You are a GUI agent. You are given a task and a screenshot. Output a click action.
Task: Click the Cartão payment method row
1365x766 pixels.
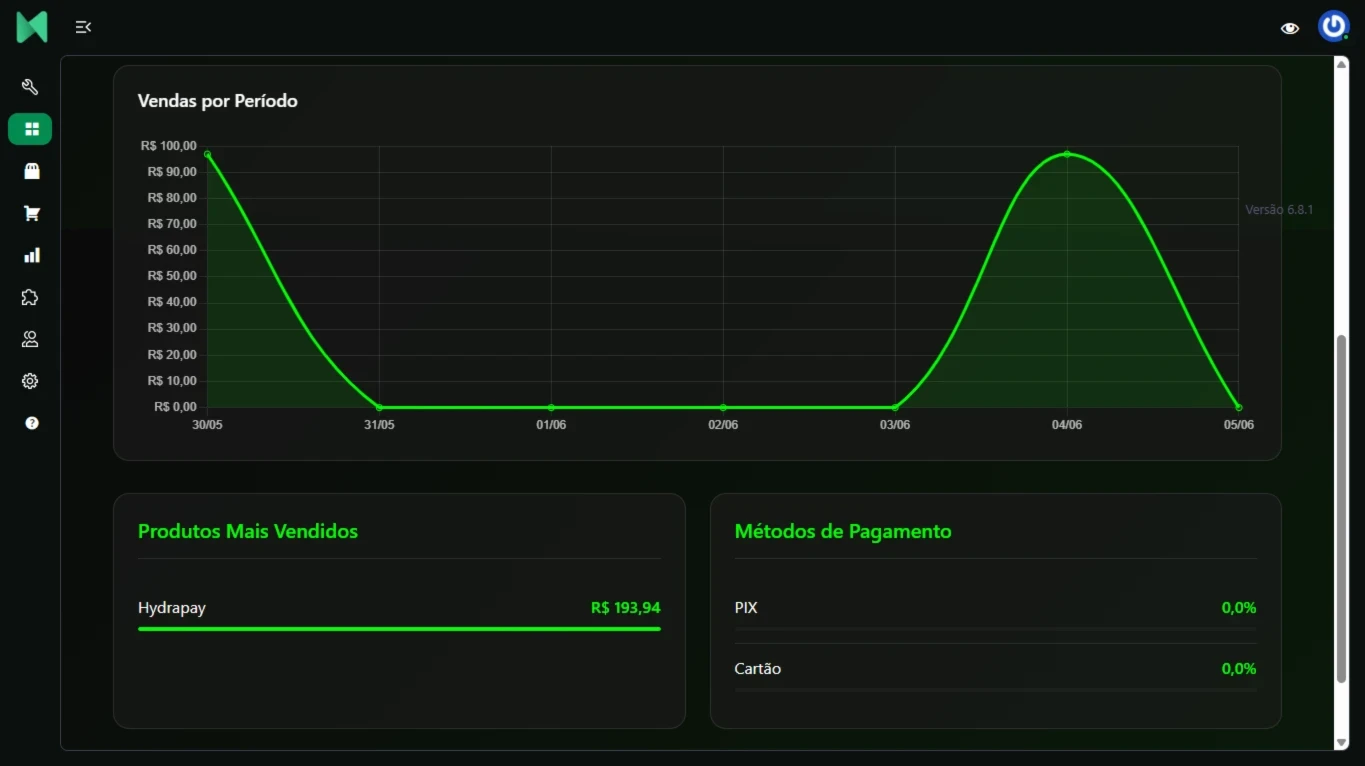point(757,668)
